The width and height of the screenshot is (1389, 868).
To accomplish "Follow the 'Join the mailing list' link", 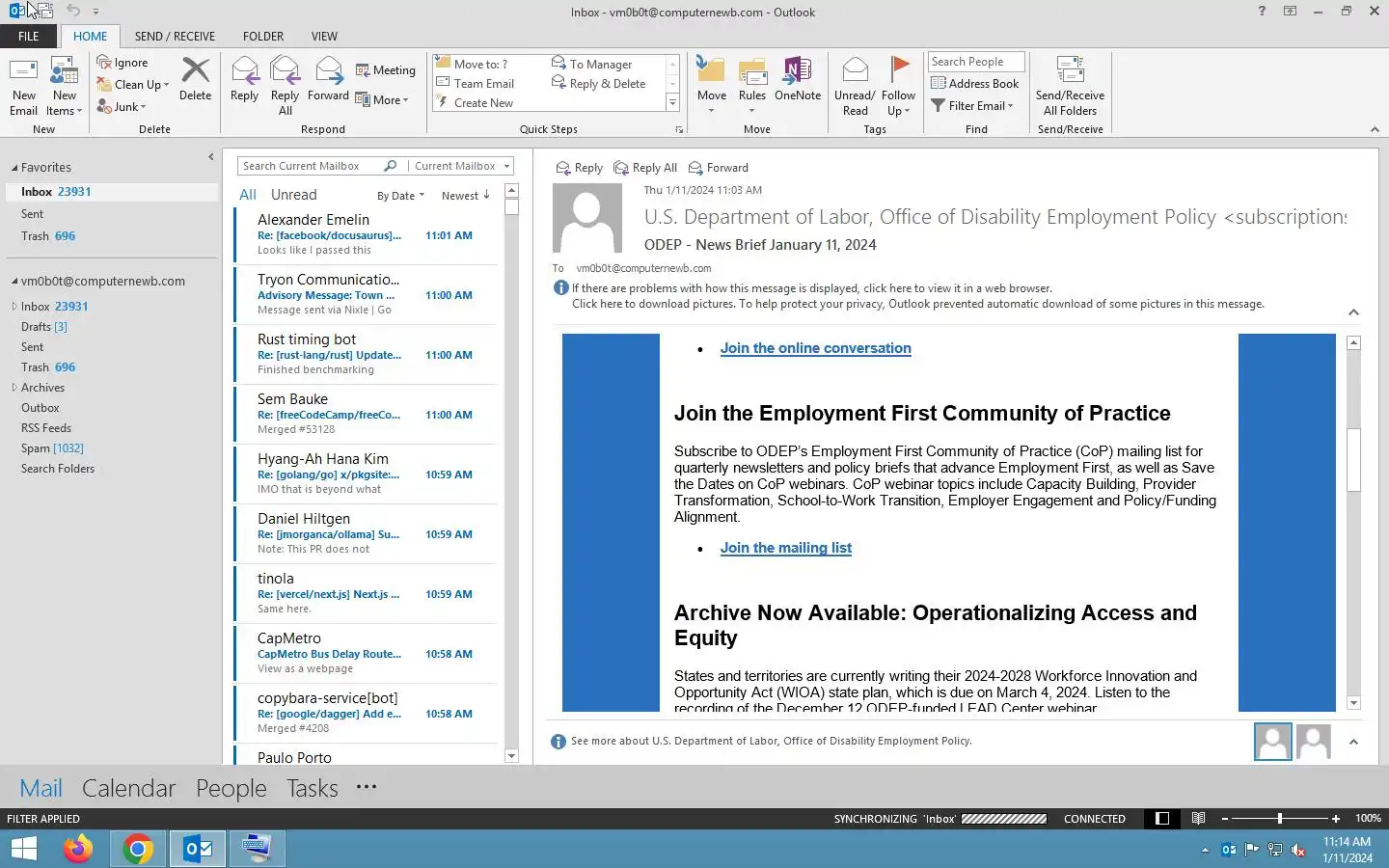I will coord(785,548).
